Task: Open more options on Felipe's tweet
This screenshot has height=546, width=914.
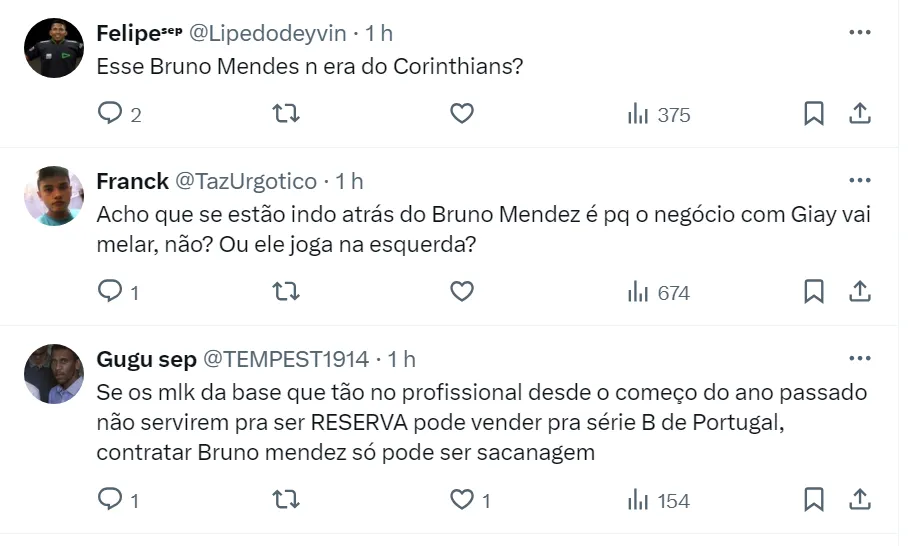Action: (x=859, y=32)
